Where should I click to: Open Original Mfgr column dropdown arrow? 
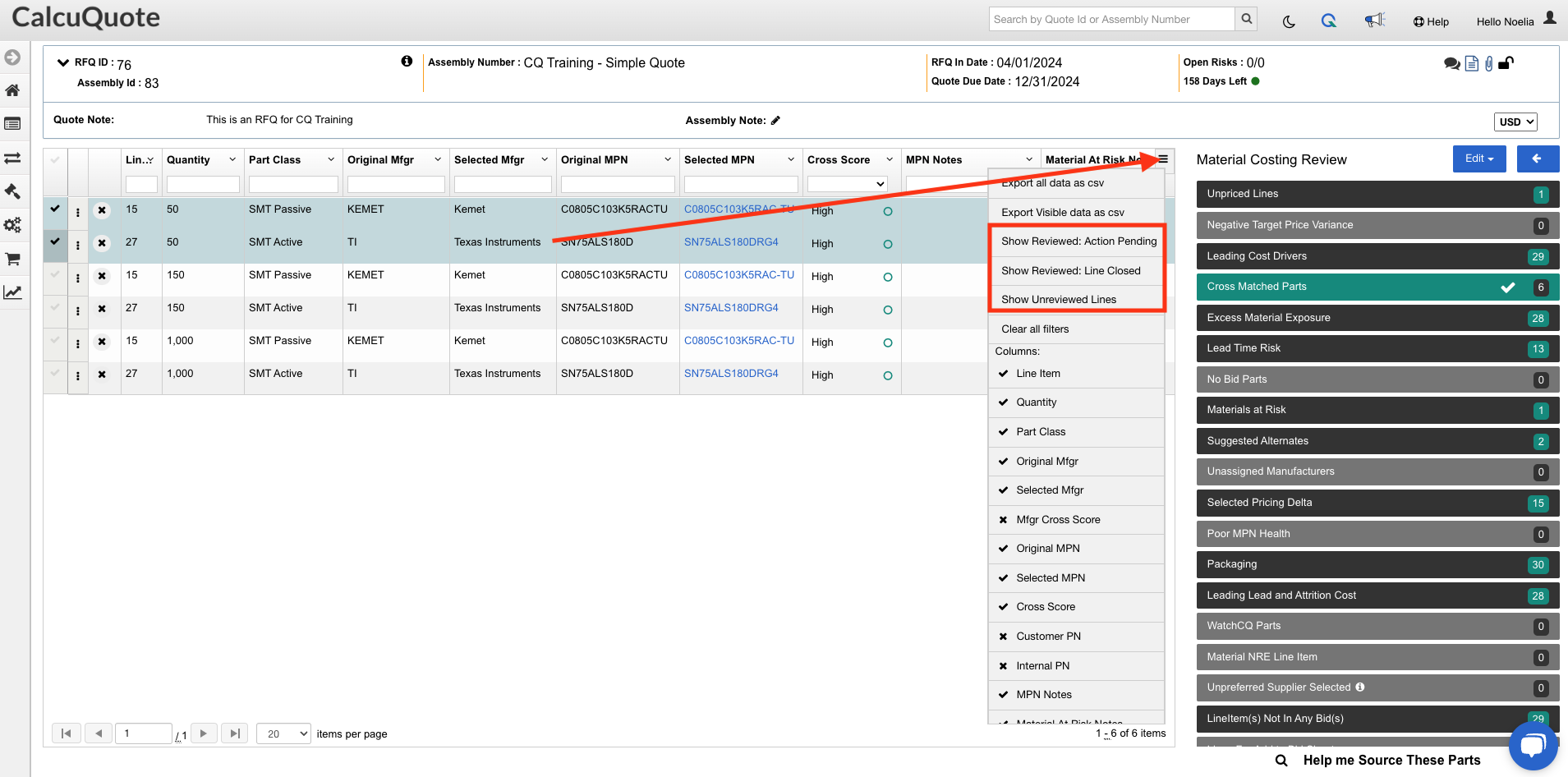[438, 159]
